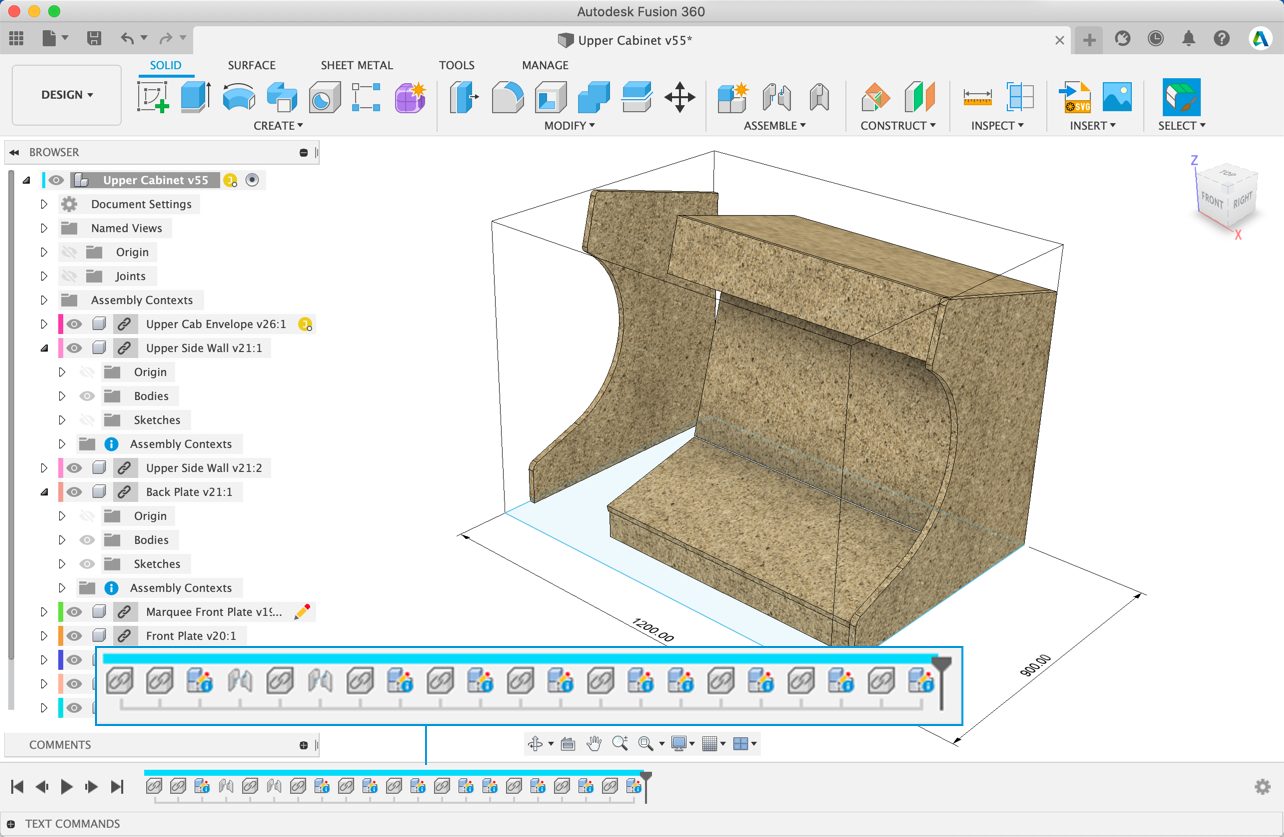
Task: Select the Extrude tool
Action: pyautogui.click(x=195, y=97)
